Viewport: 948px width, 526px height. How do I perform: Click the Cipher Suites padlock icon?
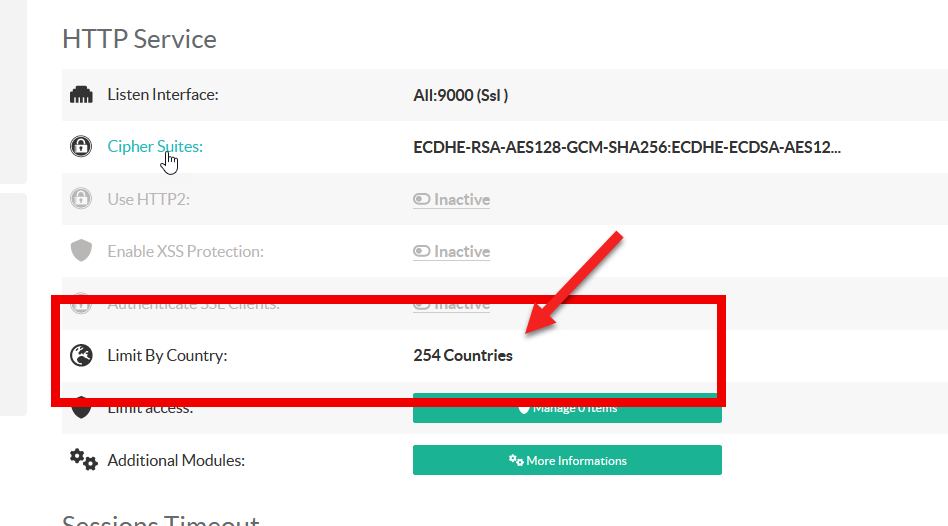click(81, 147)
